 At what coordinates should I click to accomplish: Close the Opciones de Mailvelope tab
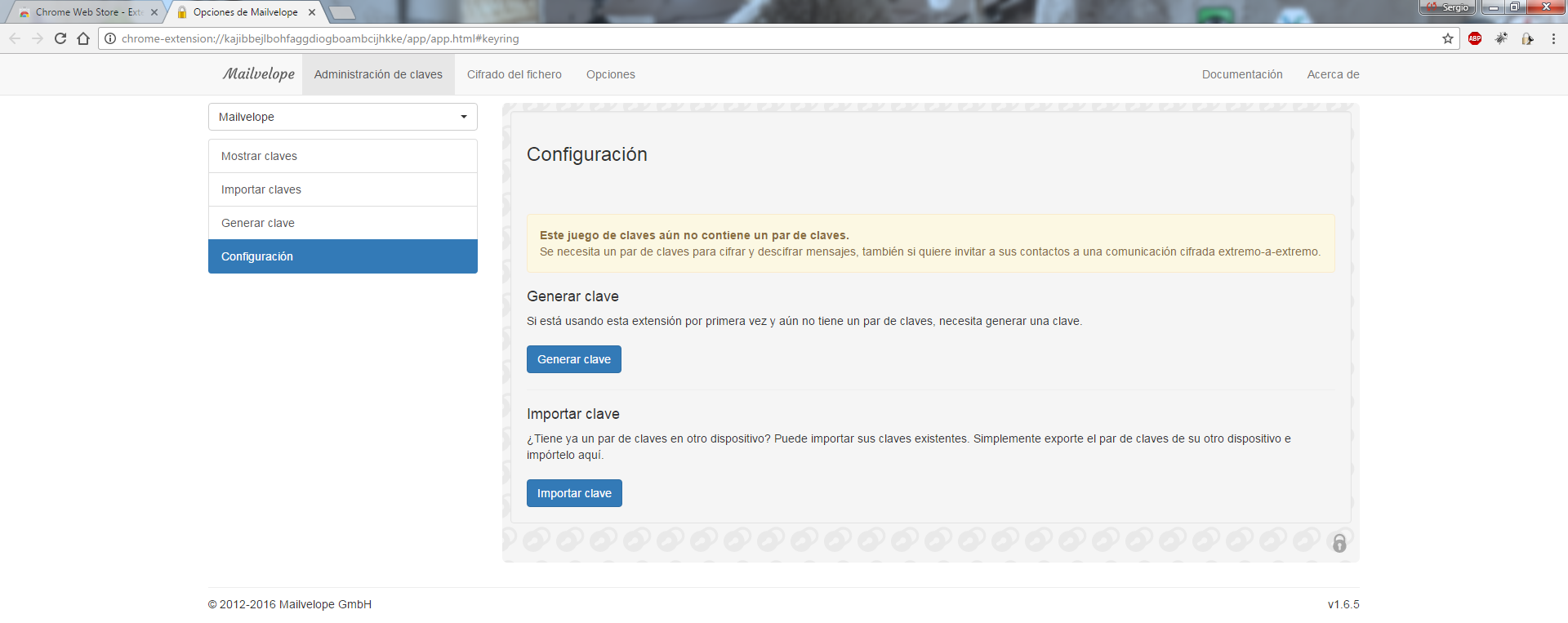coord(312,12)
